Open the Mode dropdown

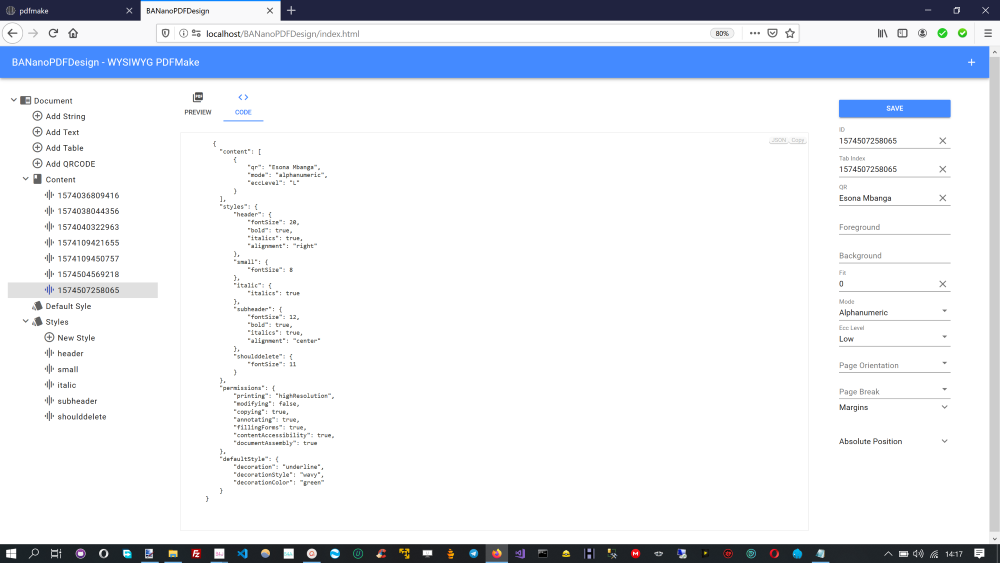point(894,312)
